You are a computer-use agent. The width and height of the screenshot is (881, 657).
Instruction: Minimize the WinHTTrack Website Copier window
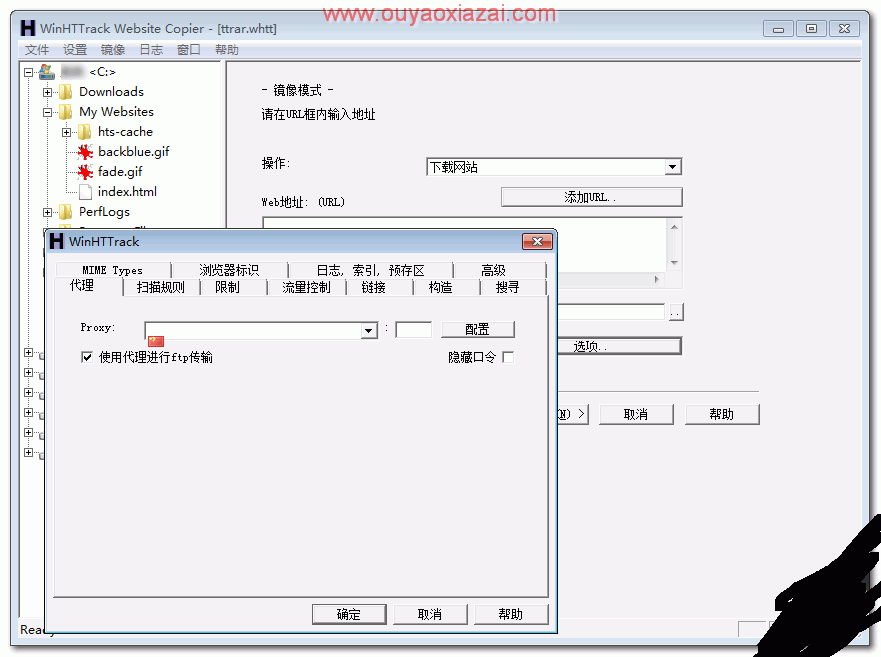(x=778, y=29)
